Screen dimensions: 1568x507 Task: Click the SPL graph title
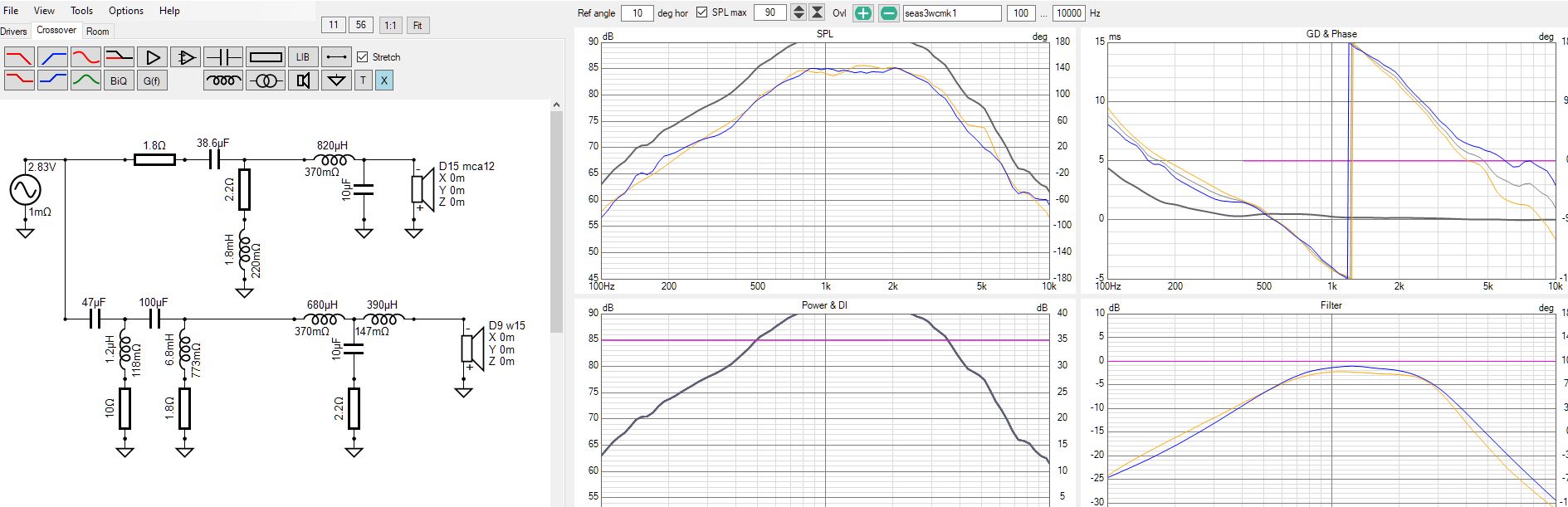tap(824, 34)
